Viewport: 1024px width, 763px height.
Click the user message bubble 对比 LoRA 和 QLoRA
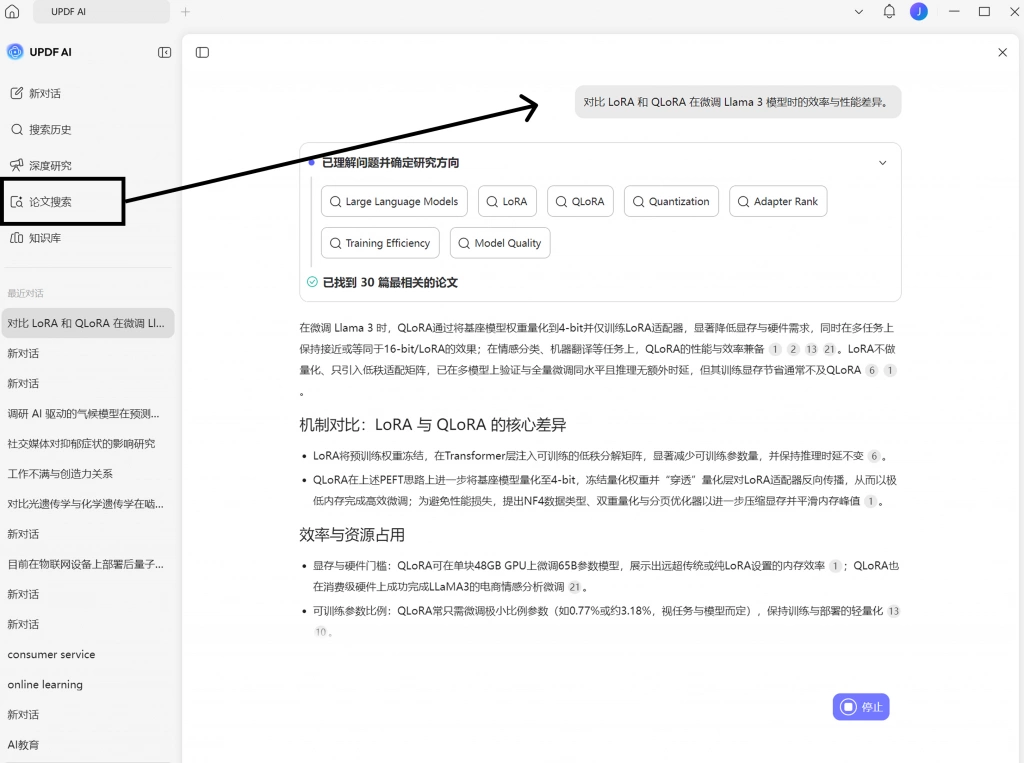tap(738, 102)
